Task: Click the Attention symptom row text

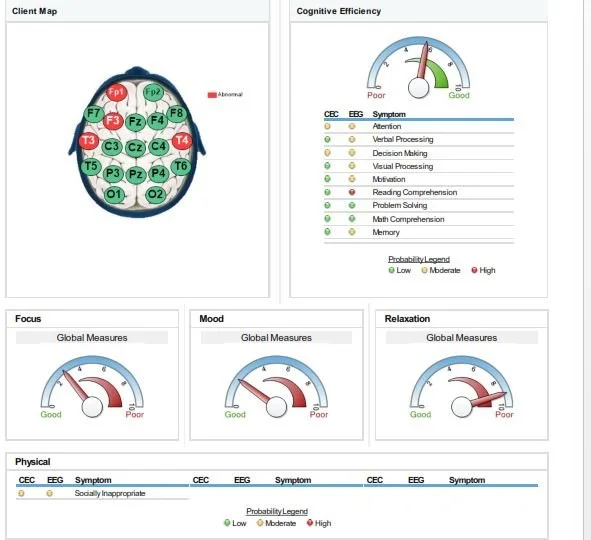Action: [387, 126]
